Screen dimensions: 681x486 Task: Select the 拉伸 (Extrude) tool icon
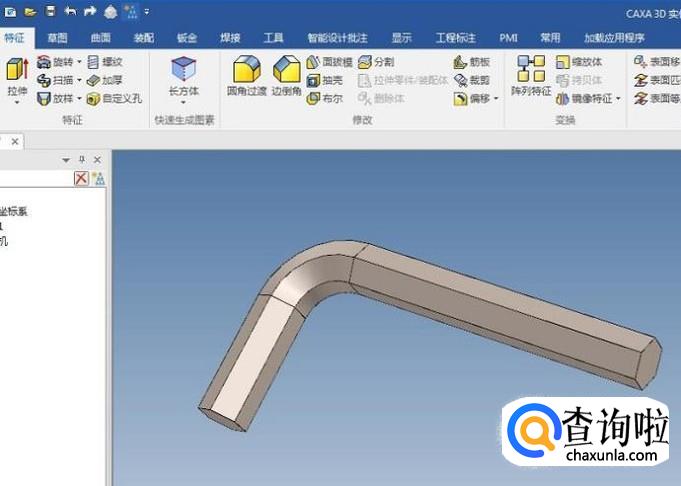coord(17,69)
